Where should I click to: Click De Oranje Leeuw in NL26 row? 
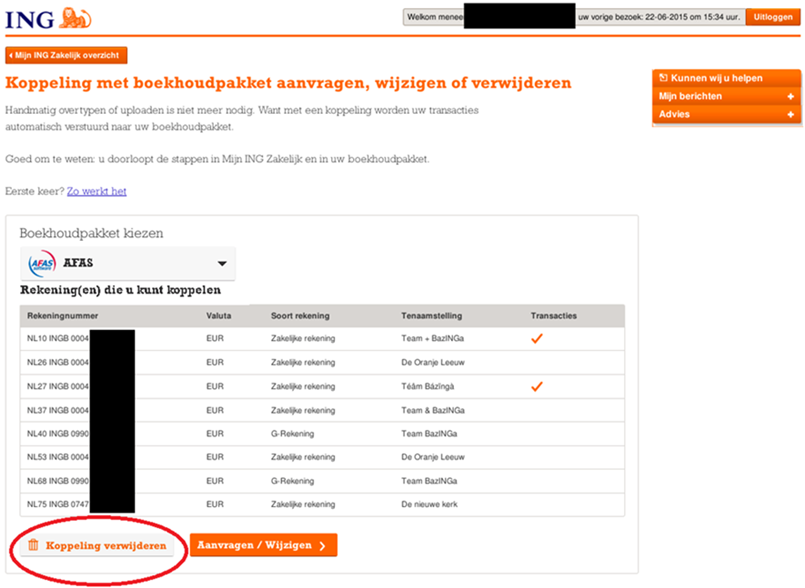[433, 363]
